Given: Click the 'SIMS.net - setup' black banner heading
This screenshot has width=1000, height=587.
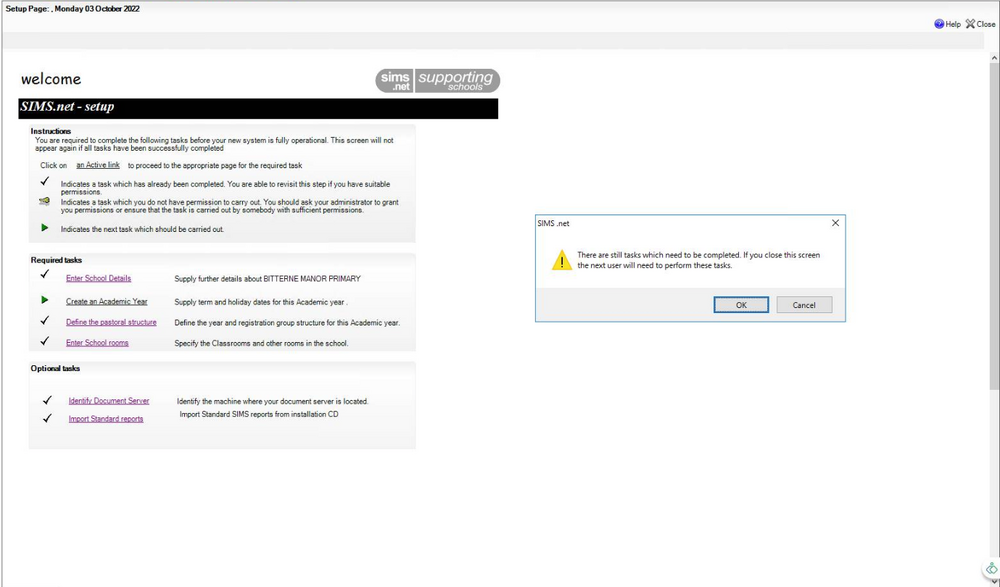Looking at the screenshot, I should (258, 108).
